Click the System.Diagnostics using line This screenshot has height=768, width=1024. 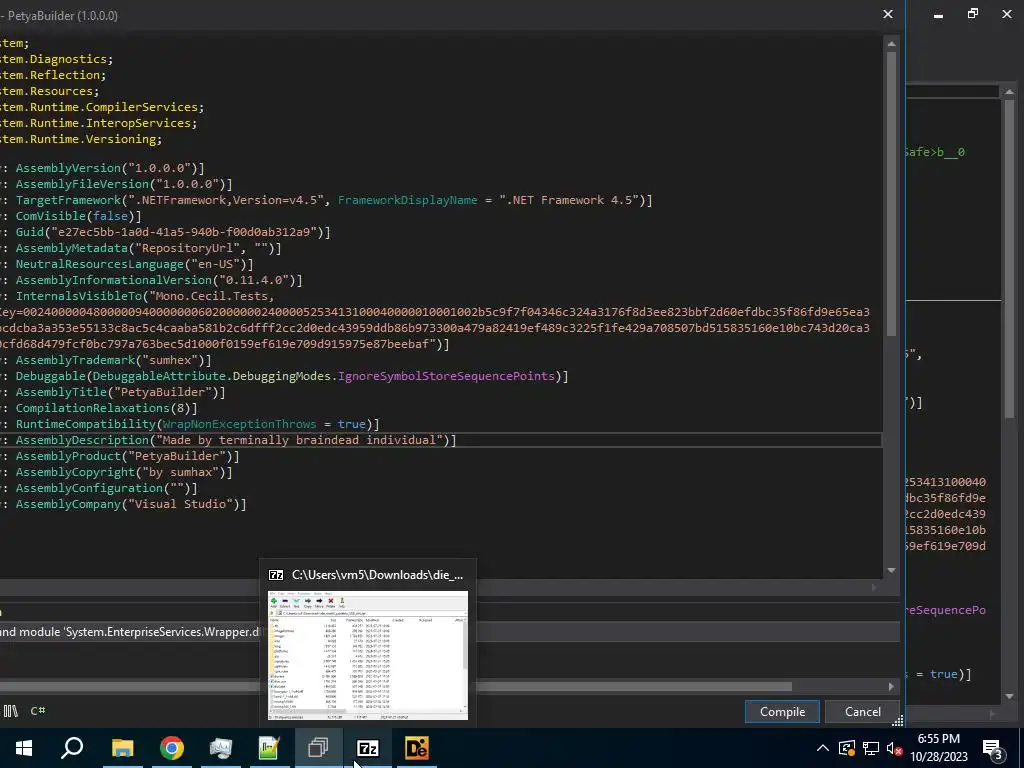tap(57, 59)
